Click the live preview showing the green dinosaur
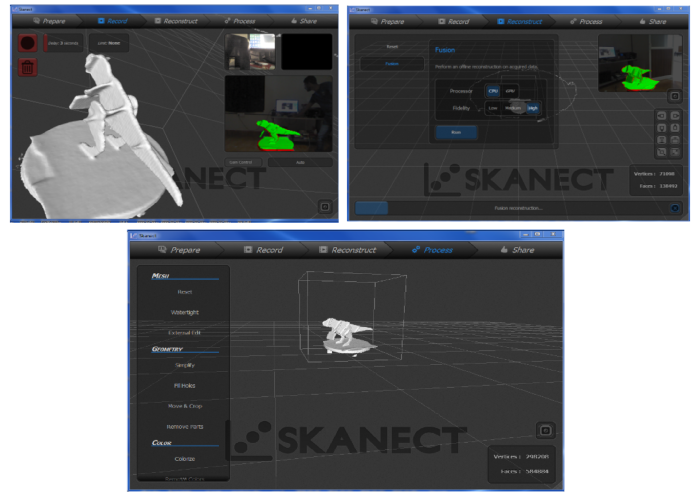Viewport: 700px width, 500px height. pyautogui.click(x=279, y=114)
